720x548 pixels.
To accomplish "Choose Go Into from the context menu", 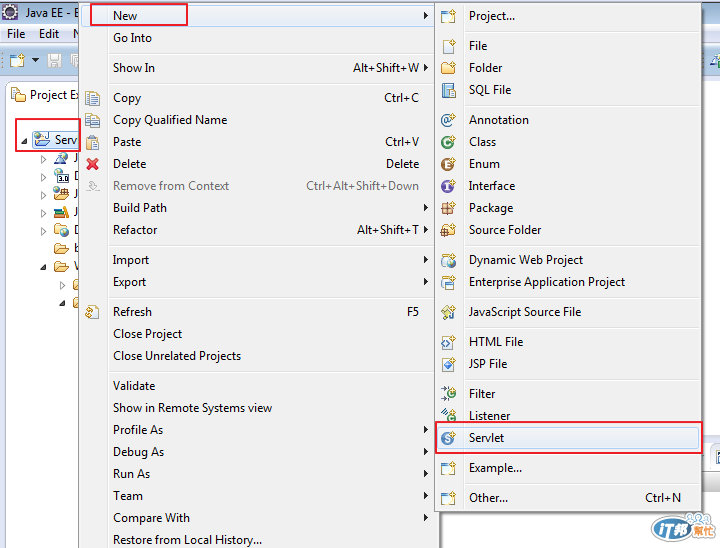I will click(x=257, y=38).
